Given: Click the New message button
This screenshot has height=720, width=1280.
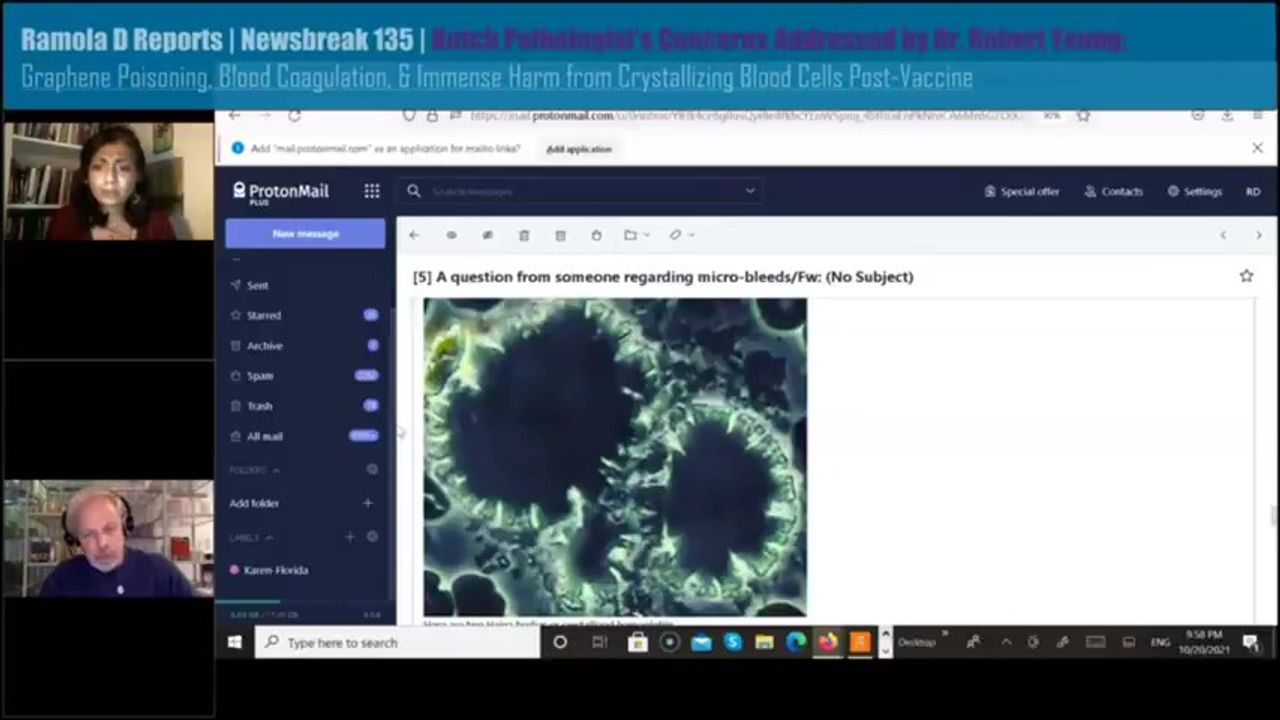Looking at the screenshot, I should tap(305, 233).
